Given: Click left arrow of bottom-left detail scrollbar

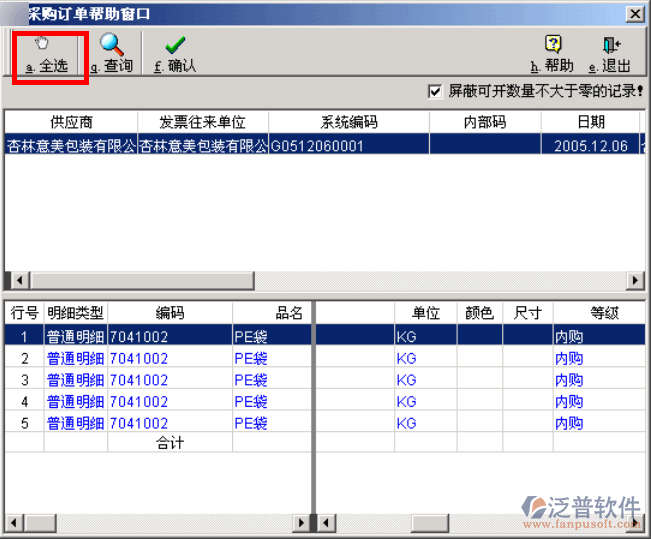Looking at the screenshot, I should pyautogui.click(x=13, y=524).
